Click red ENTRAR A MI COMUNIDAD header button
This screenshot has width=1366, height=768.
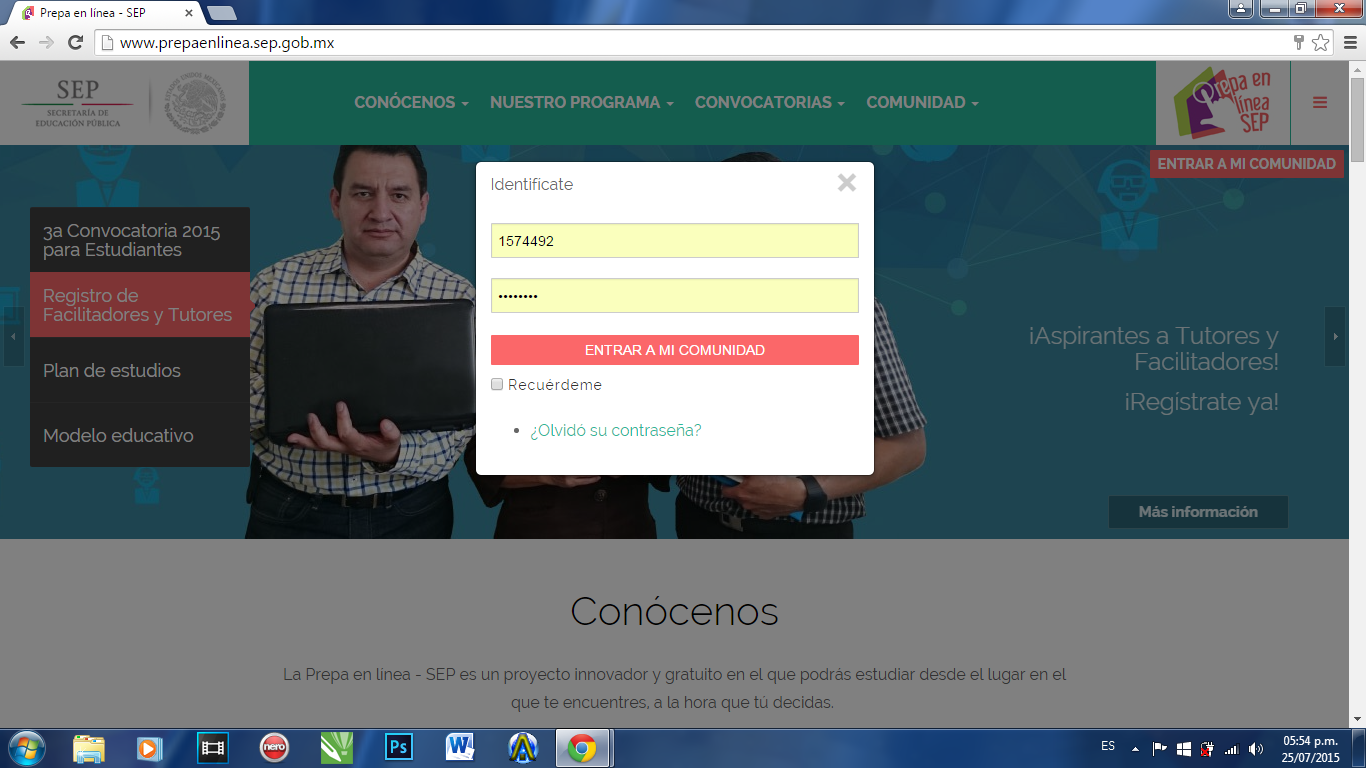coord(1246,164)
